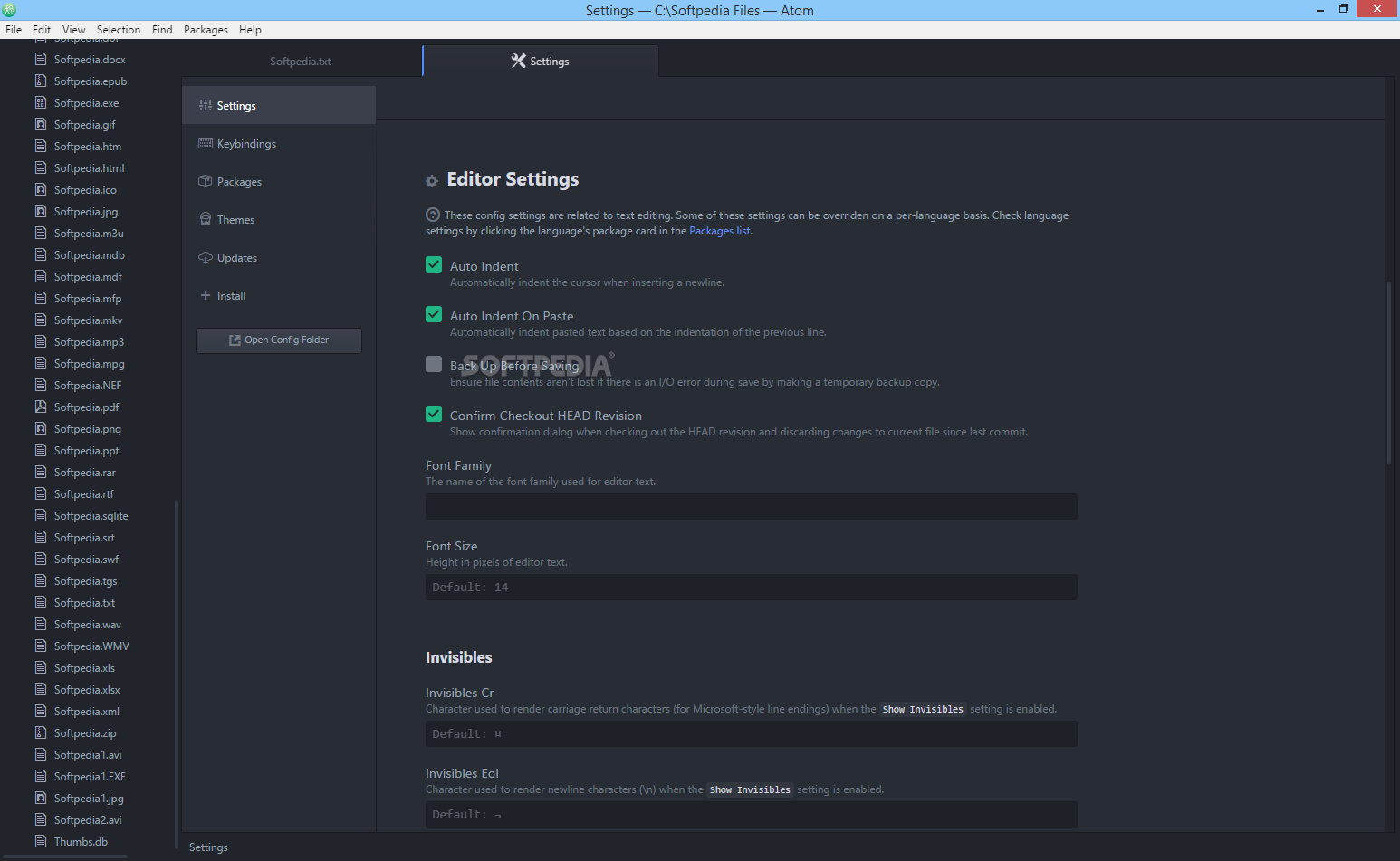Click the file icon beside Softpedia.exe

[41, 102]
